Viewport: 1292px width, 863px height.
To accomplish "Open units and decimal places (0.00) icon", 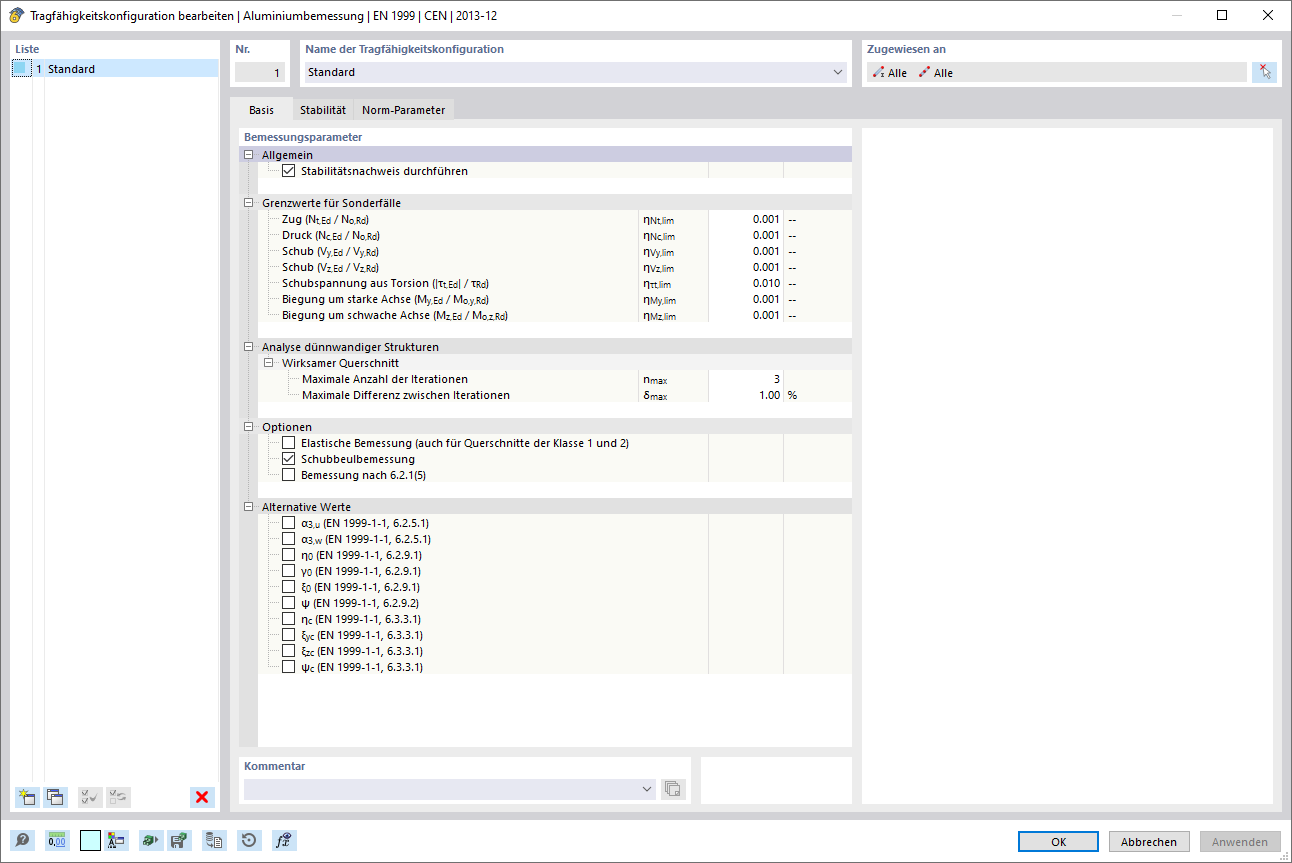I will tap(57, 841).
